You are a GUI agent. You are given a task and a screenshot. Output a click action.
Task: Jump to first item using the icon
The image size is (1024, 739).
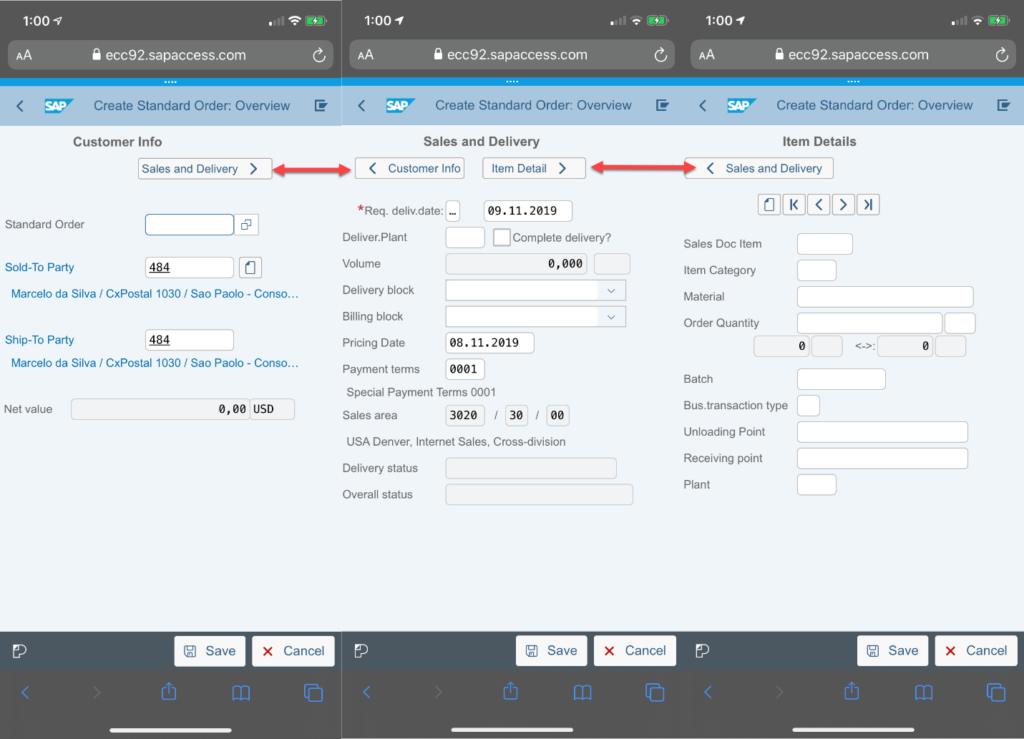(794, 204)
